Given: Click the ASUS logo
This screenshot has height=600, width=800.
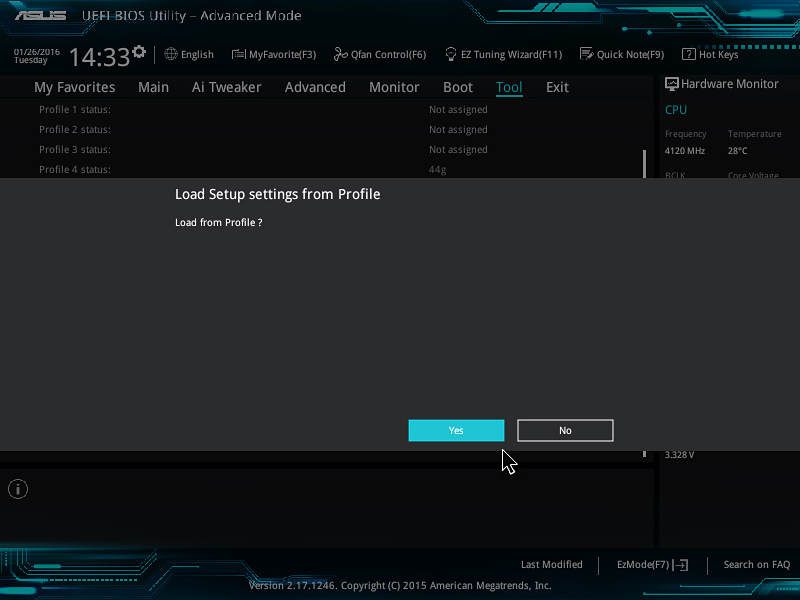Looking at the screenshot, I should [x=40, y=15].
